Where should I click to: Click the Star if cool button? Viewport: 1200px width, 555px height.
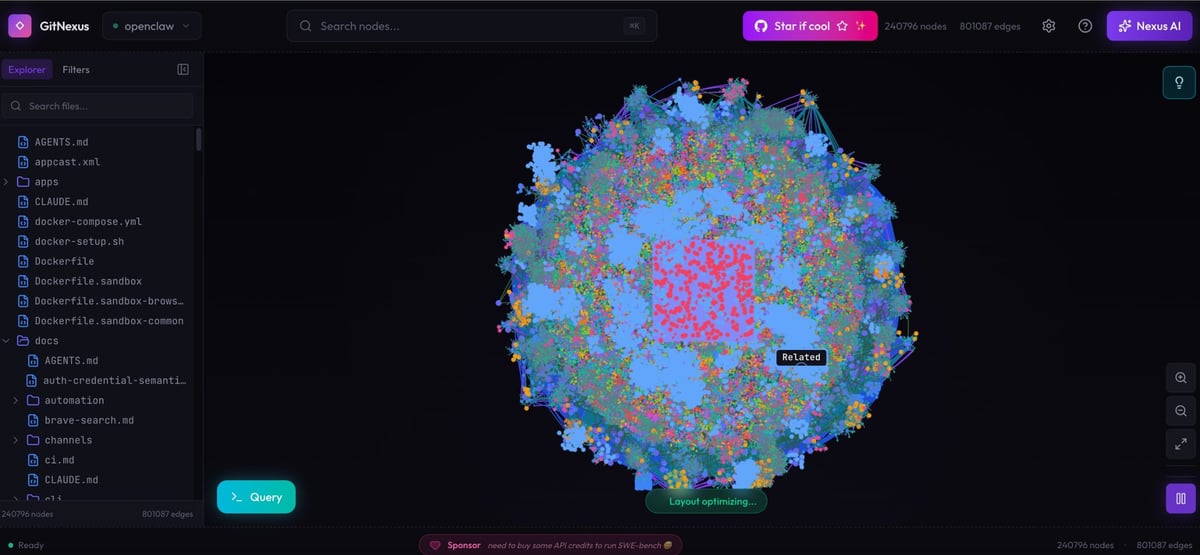809,26
